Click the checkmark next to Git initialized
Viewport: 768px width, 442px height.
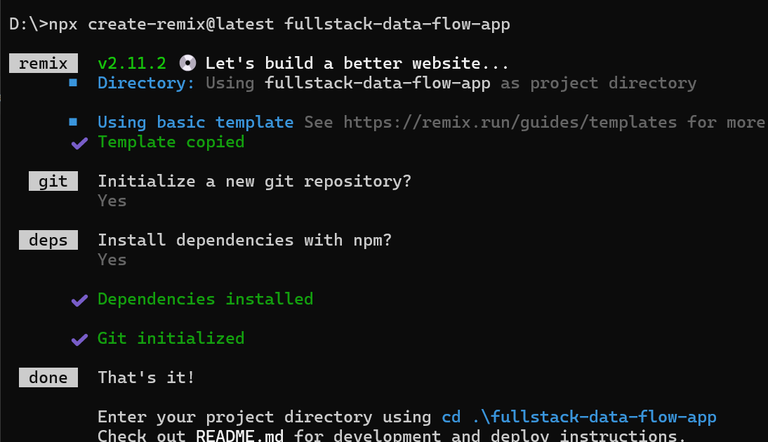tap(78, 338)
